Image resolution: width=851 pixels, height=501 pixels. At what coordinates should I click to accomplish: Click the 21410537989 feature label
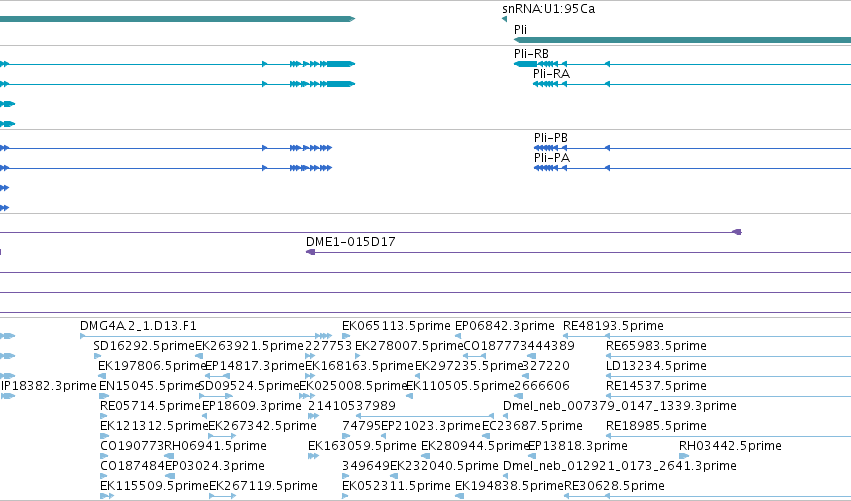coord(352,407)
